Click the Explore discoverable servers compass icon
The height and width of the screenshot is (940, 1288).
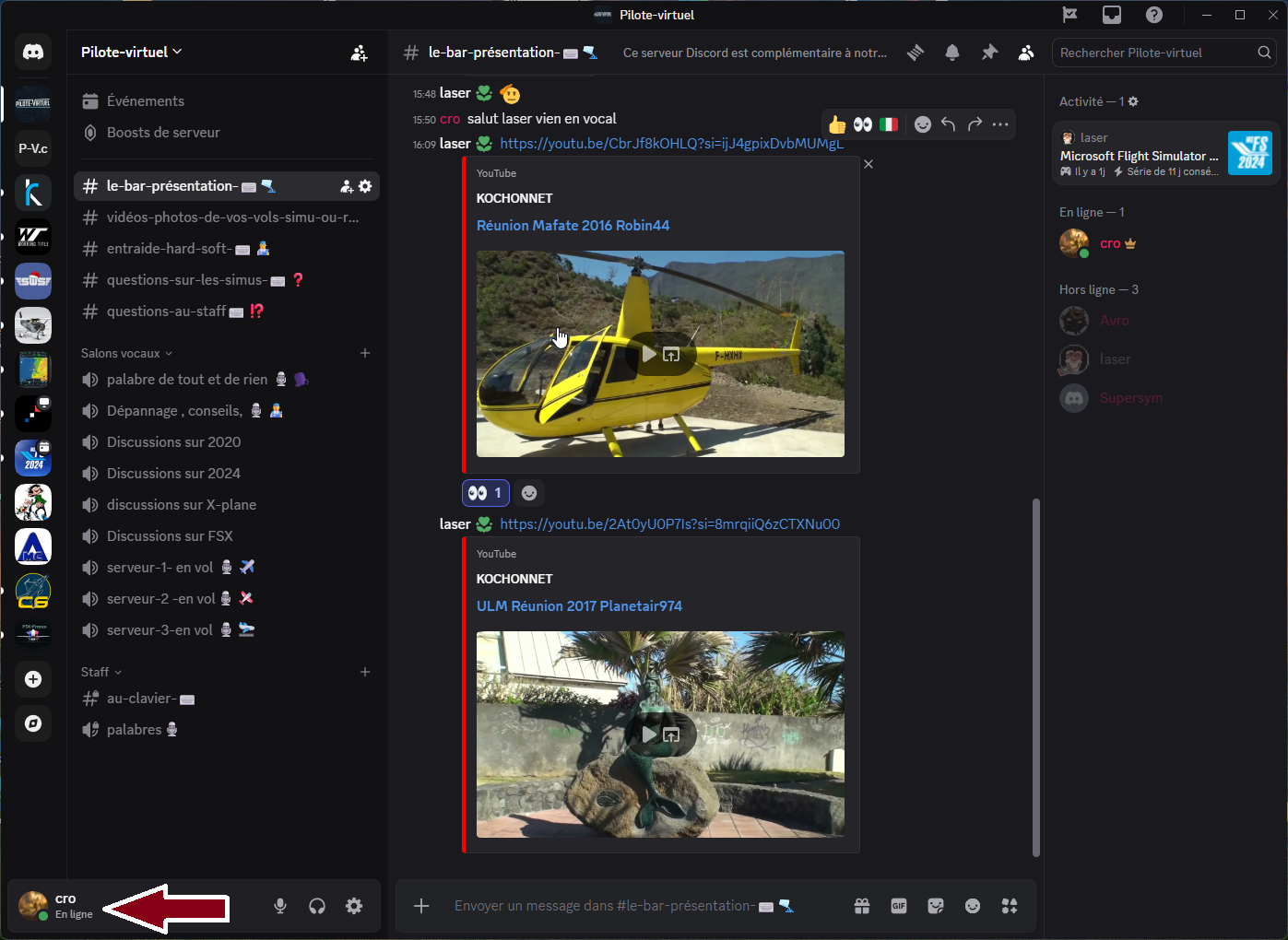tap(33, 723)
